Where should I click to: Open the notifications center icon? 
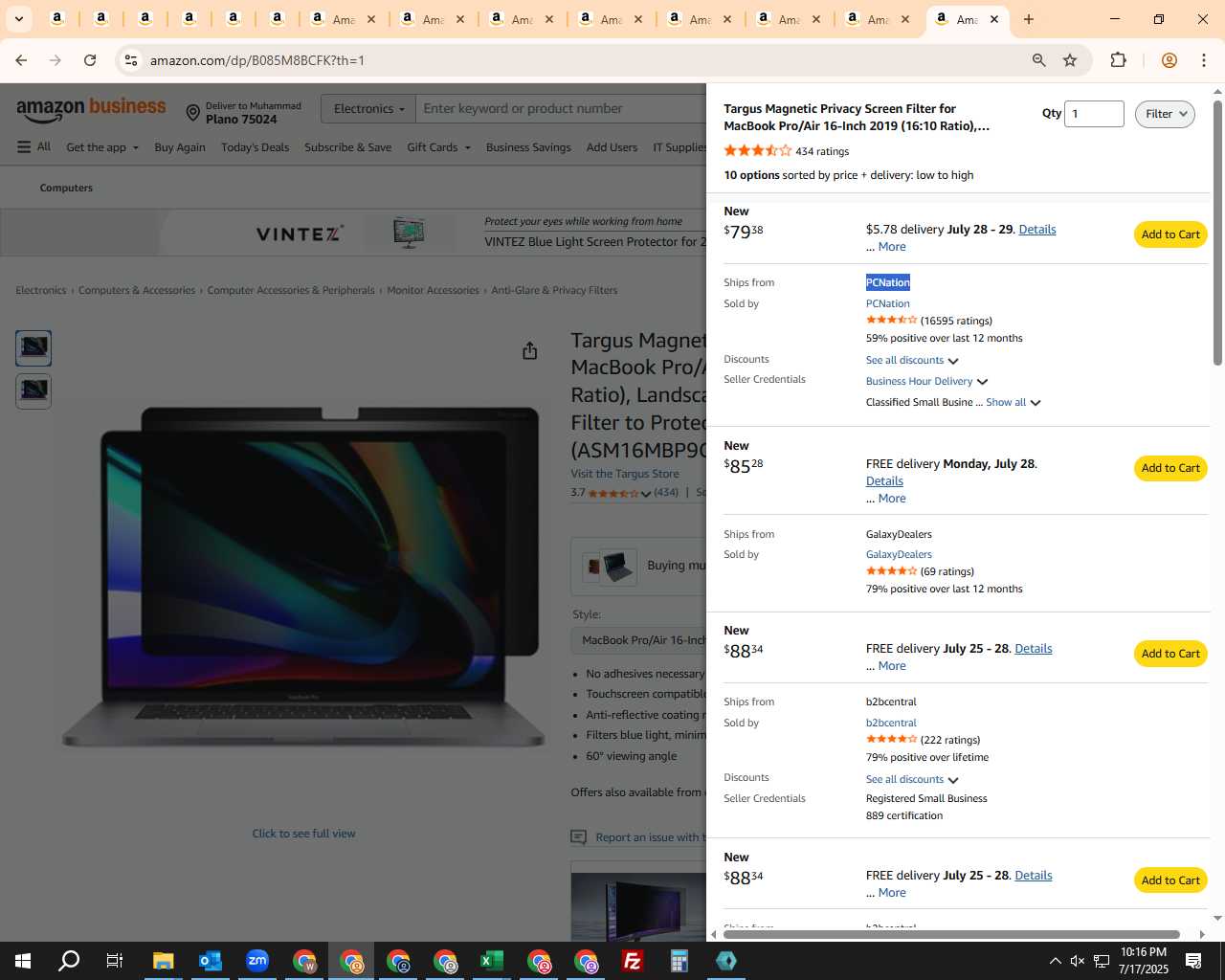pyautogui.click(x=1193, y=961)
